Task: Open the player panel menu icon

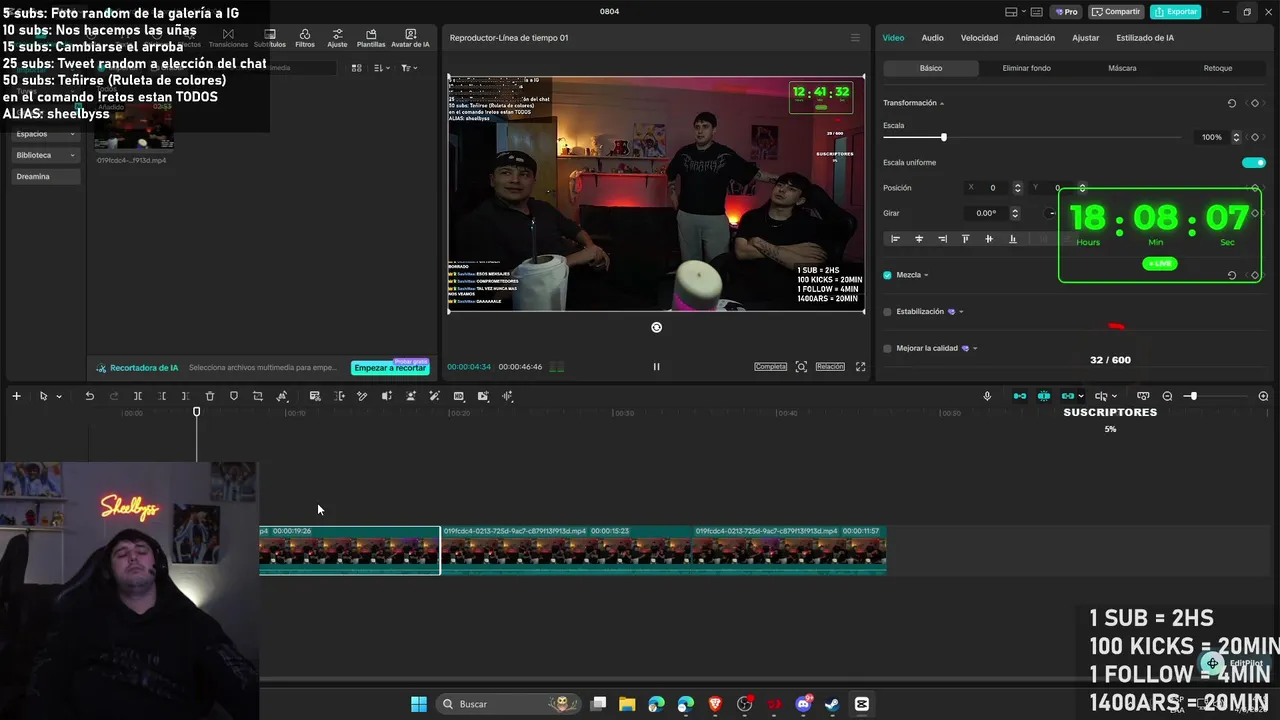Action: coord(855,38)
